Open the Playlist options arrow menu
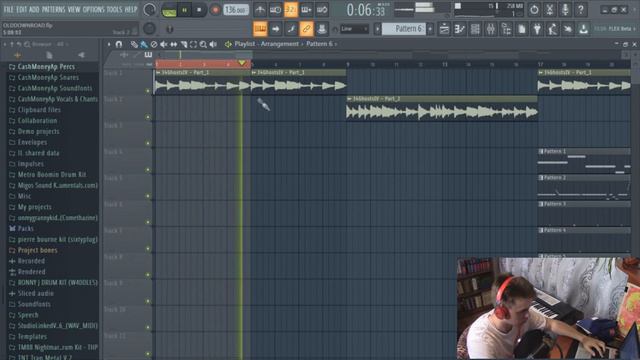This screenshot has width=640, height=360. point(109,44)
